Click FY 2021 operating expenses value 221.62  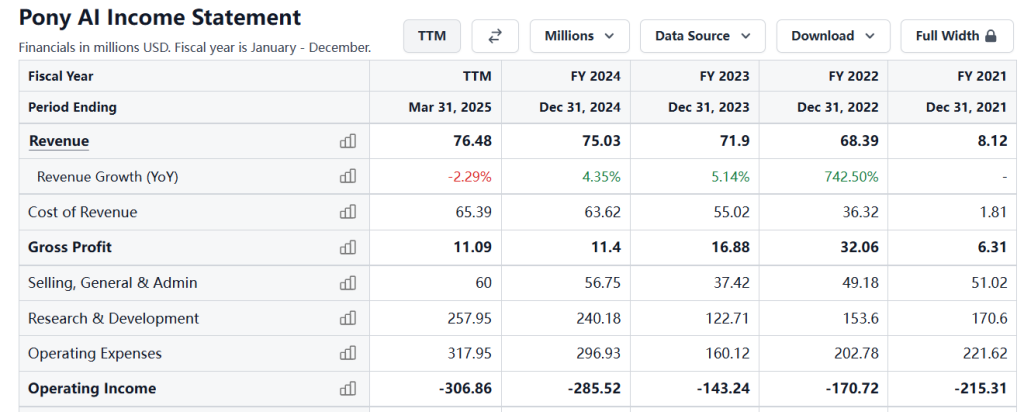985,353
